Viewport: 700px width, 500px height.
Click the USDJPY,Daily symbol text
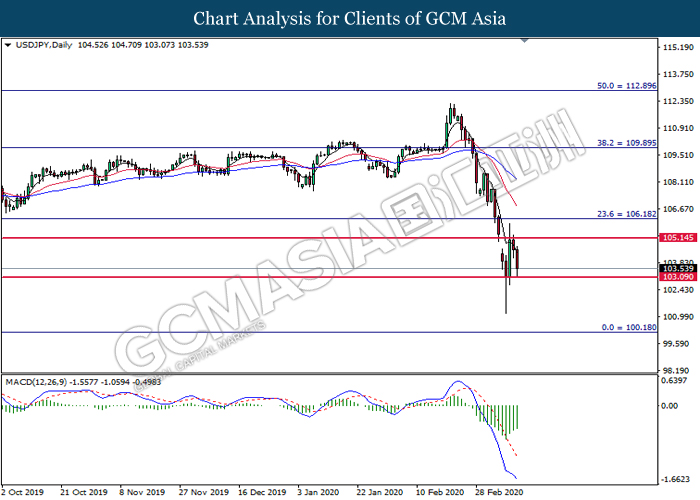[x=44, y=45]
